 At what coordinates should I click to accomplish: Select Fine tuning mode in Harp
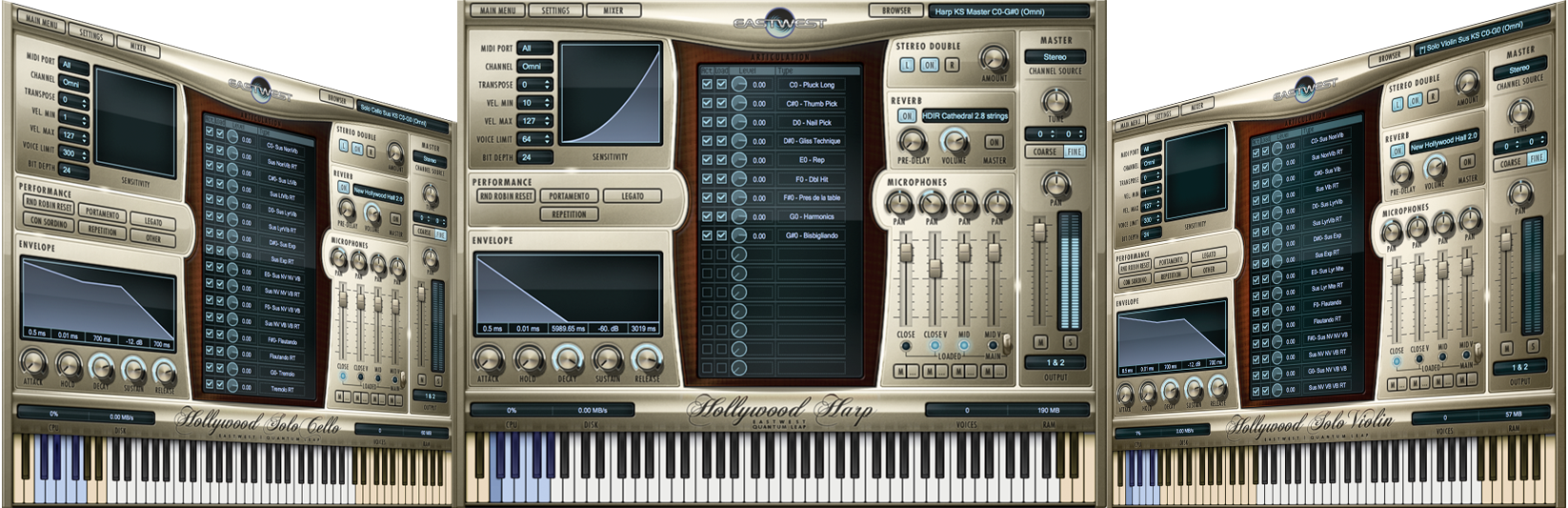1075,152
